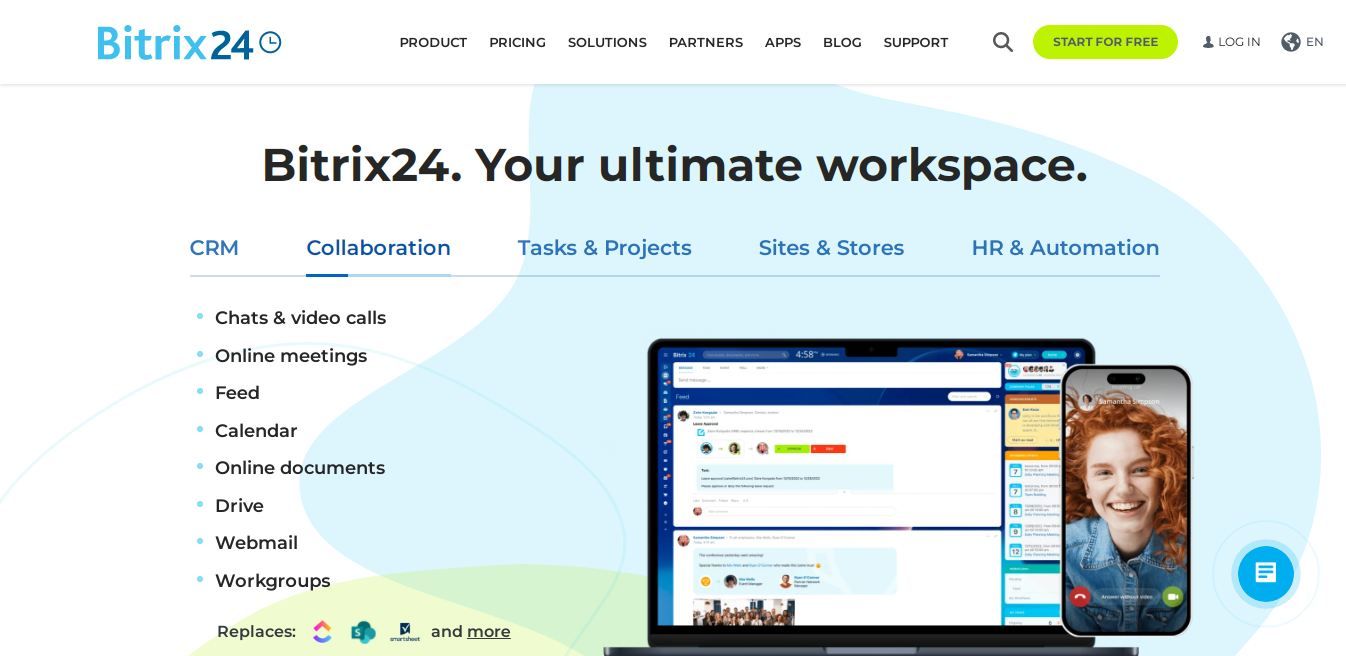Click the underlined more link
Screen dimensions: 1346x656
click(x=488, y=631)
